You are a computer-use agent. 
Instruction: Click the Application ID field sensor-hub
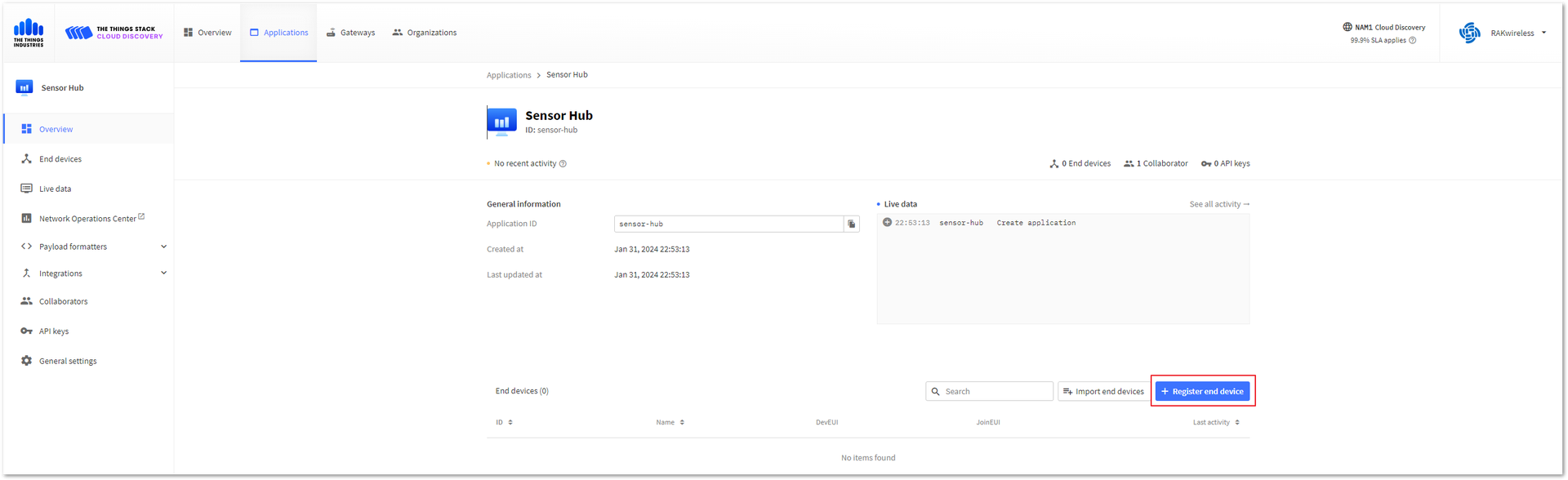[x=728, y=224]
